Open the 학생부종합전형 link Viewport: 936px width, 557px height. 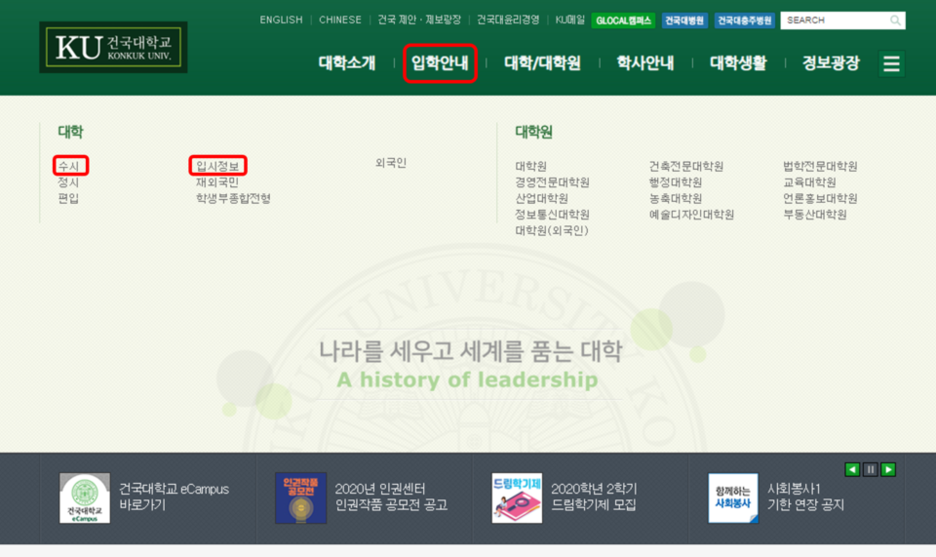pyautogui.click(x=233, y=198)
